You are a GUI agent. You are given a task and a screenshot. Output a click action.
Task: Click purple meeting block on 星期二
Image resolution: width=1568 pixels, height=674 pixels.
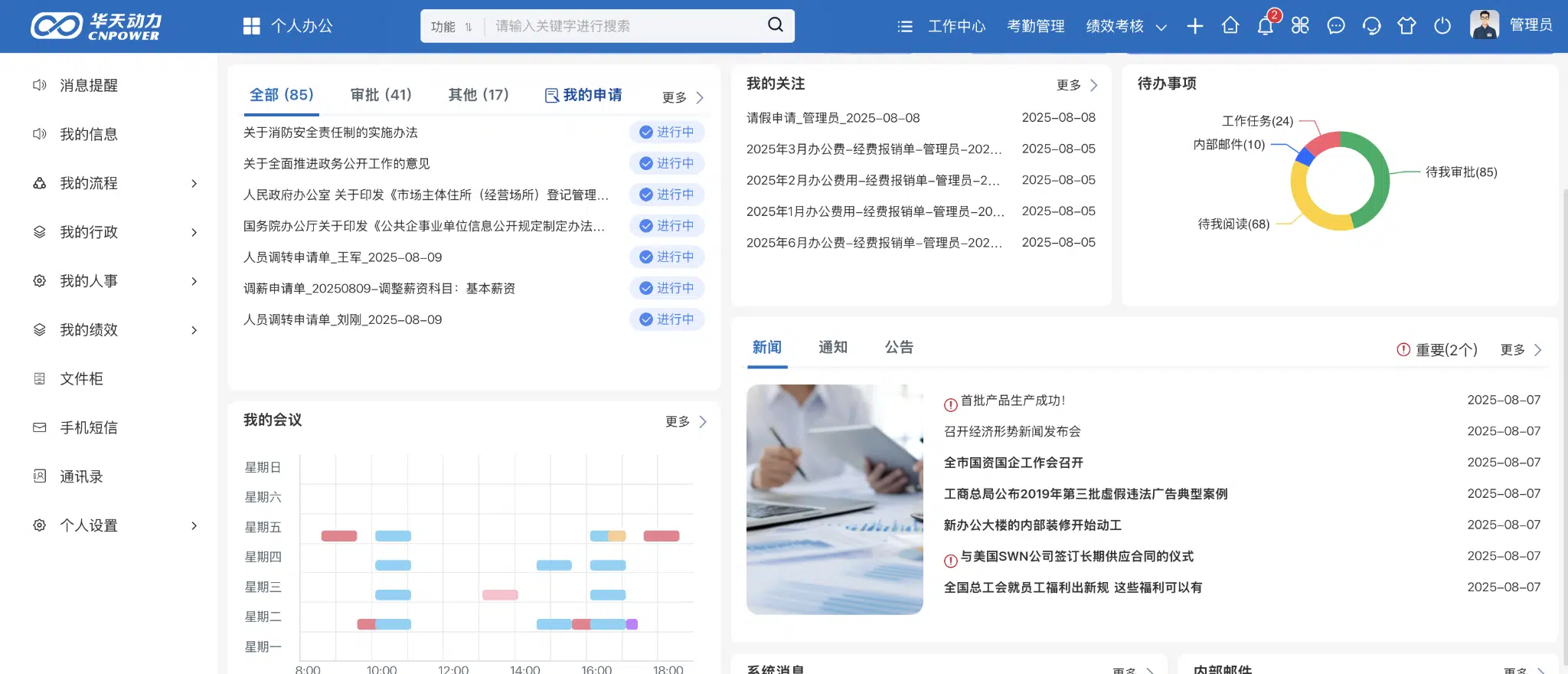point(632,624)
